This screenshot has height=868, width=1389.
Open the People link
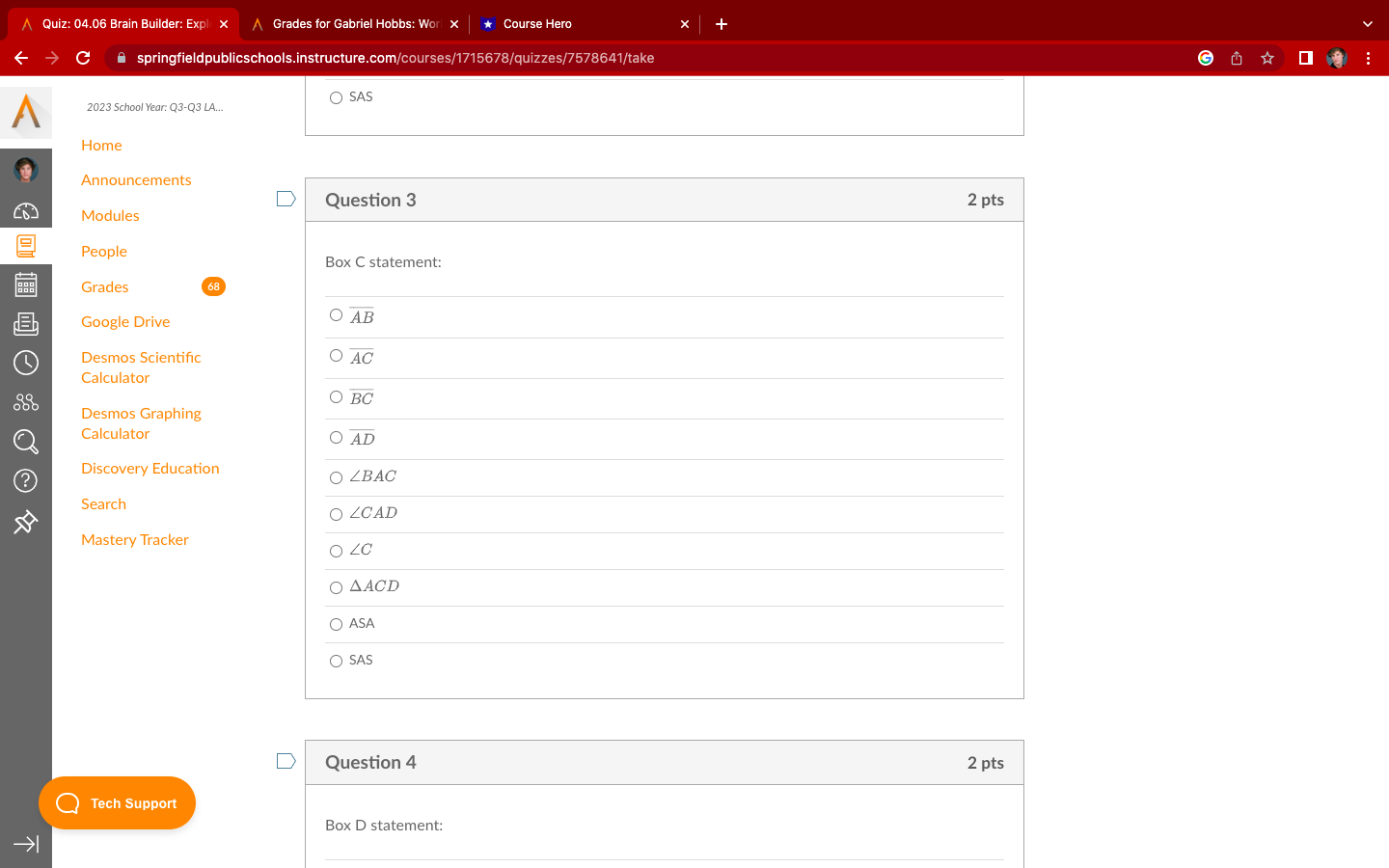tap(104, 252)
